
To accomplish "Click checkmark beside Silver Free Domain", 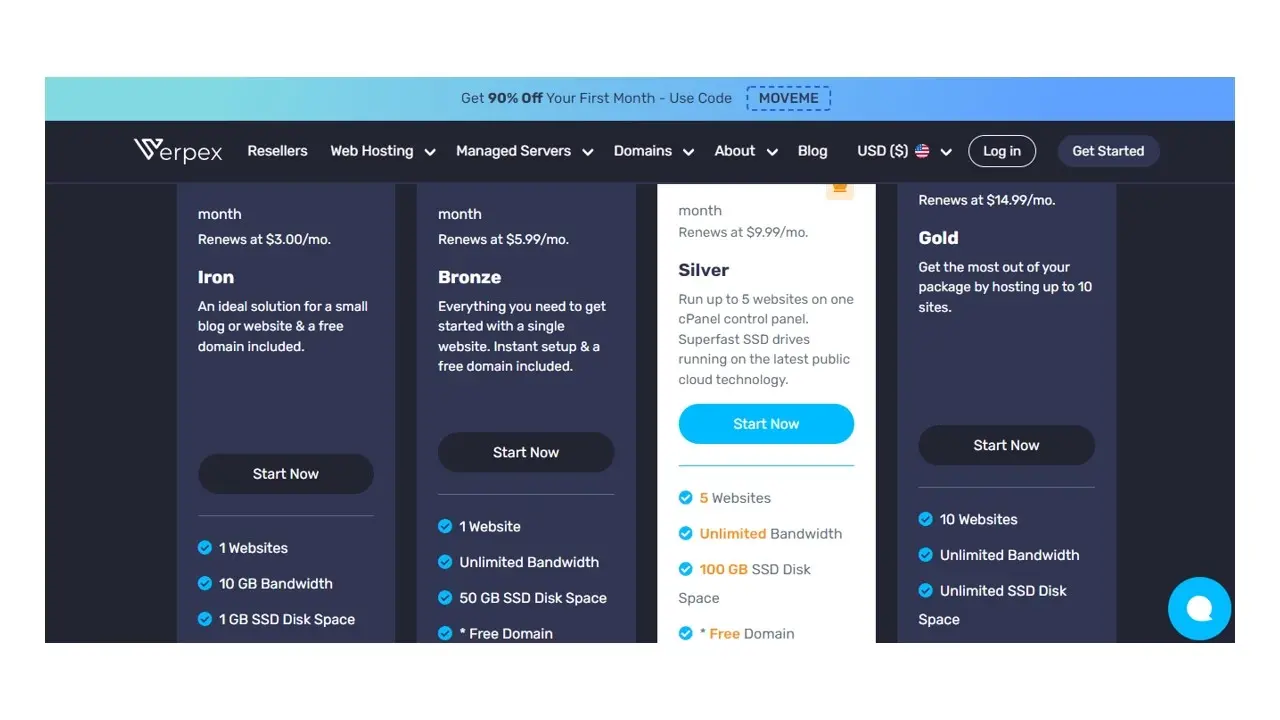I will 685,633.
